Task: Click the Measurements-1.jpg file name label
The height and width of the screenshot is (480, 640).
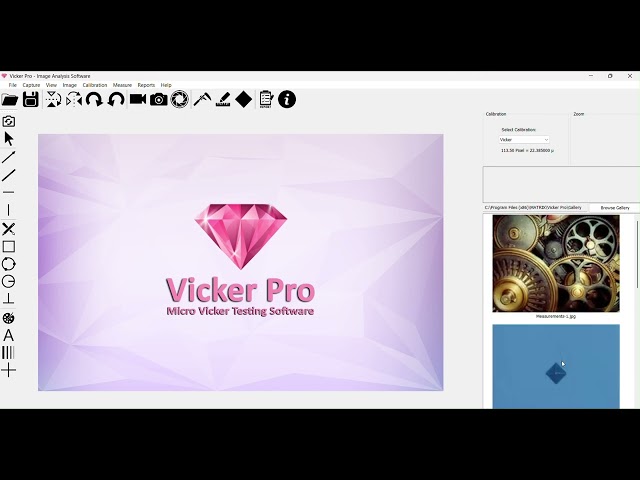Action: tap(556, 316)
